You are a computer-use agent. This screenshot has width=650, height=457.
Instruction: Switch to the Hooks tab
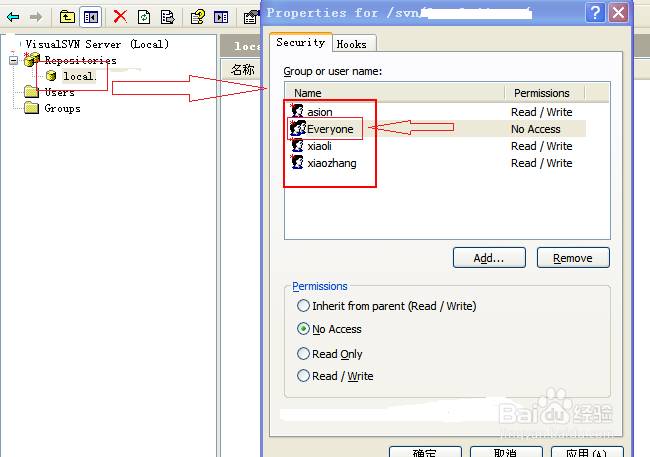352,44
